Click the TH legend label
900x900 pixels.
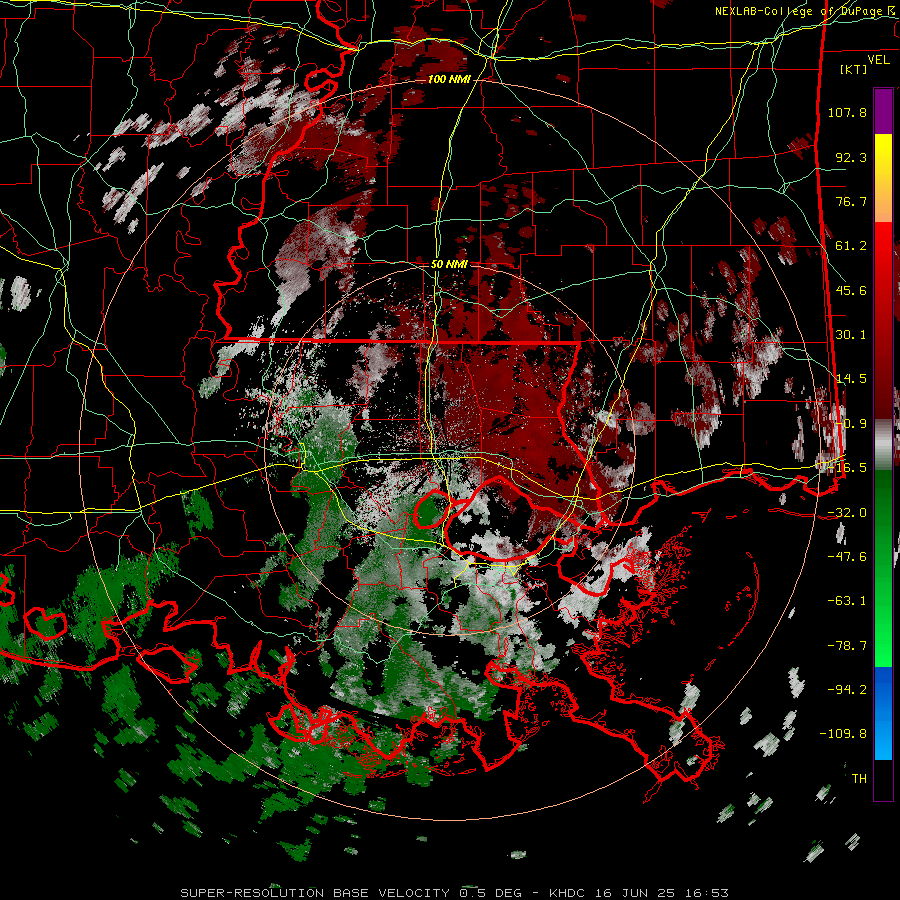point(859,779)
